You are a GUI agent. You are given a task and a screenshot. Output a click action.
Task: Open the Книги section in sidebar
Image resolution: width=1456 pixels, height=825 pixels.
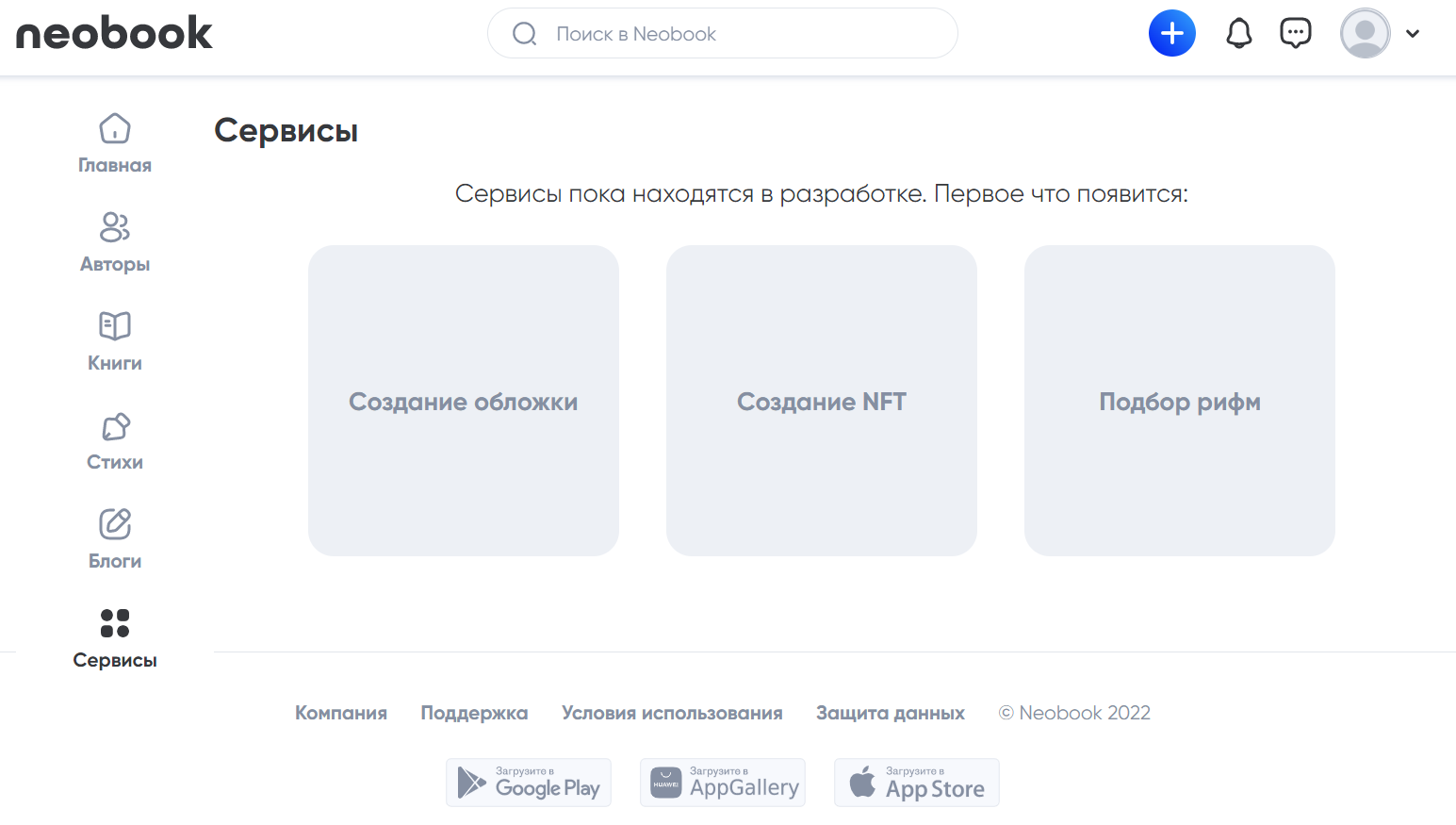pyautogui.click(x=115, y=341)
